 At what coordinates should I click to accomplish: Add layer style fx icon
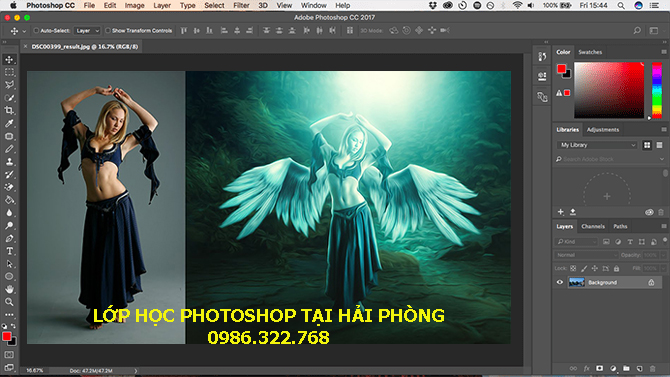[x=587, y=368]
